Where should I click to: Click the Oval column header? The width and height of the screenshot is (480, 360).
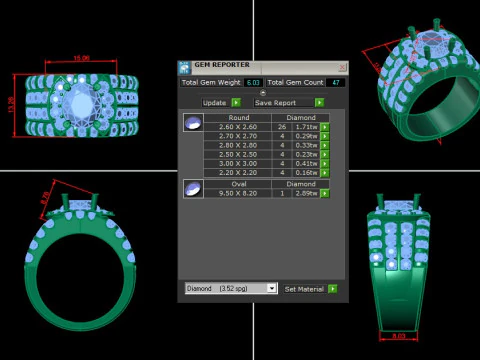coord(238,184)
